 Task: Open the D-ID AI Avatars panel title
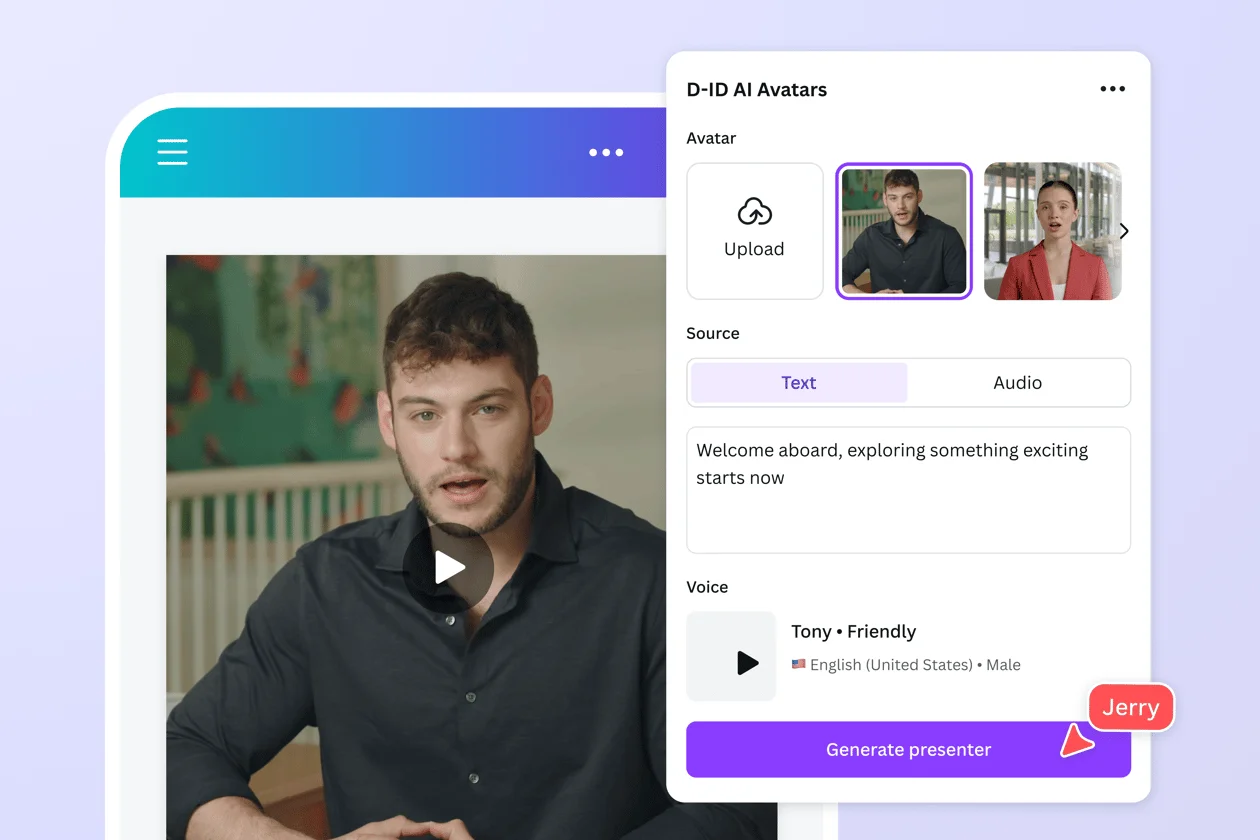pos(756,89)
